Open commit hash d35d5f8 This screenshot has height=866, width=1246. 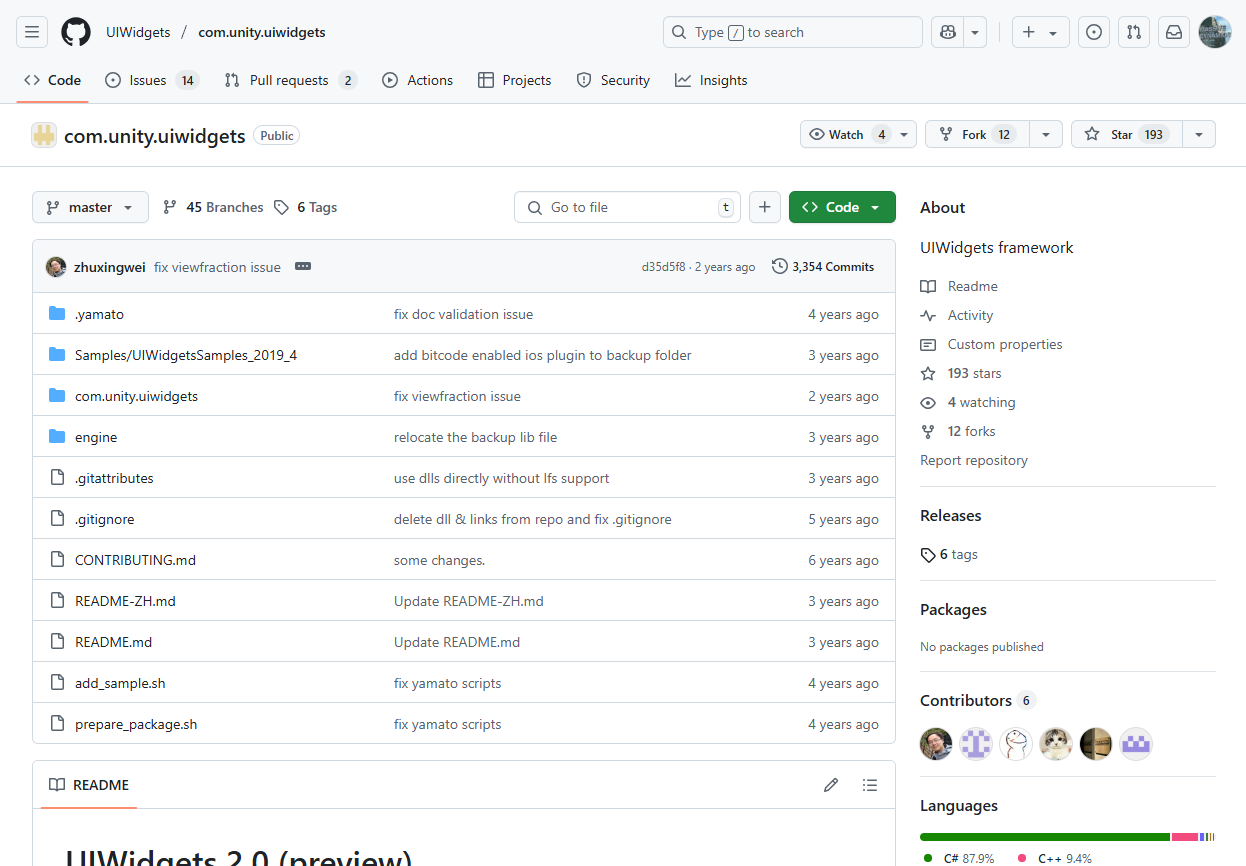coord(664,267)
